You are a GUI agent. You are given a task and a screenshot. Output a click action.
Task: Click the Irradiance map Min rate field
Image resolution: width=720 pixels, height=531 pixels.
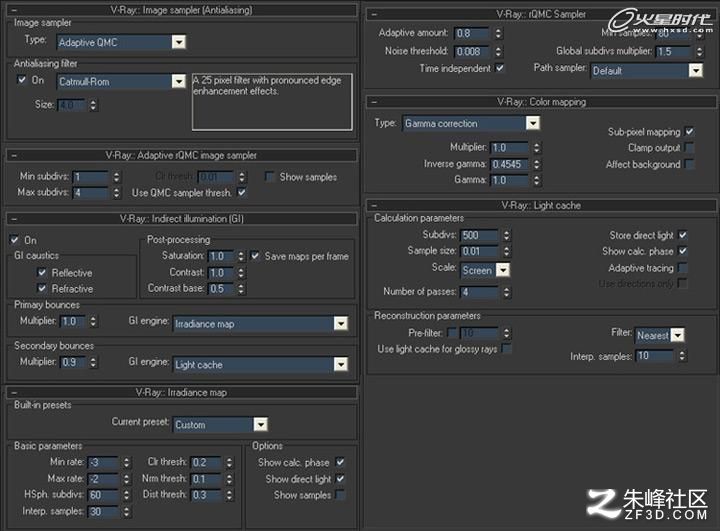104,463
